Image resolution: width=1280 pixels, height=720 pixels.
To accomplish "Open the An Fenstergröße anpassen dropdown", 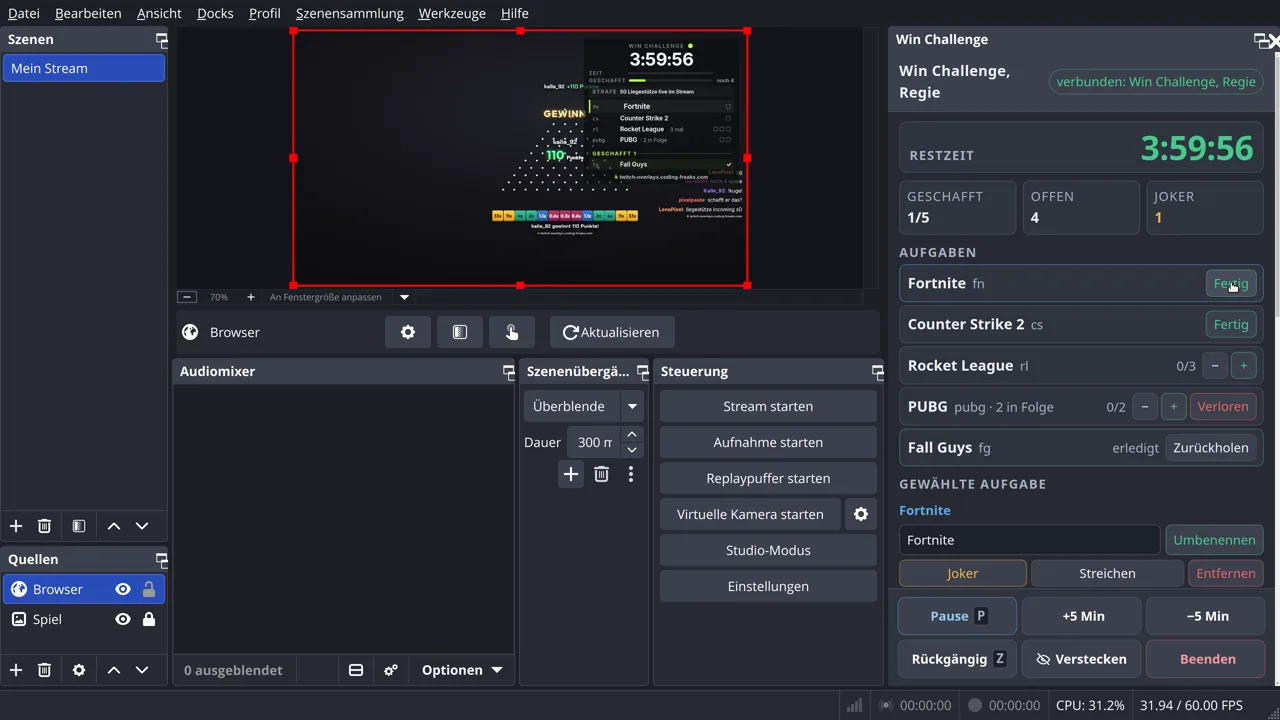I will point(404,297).
